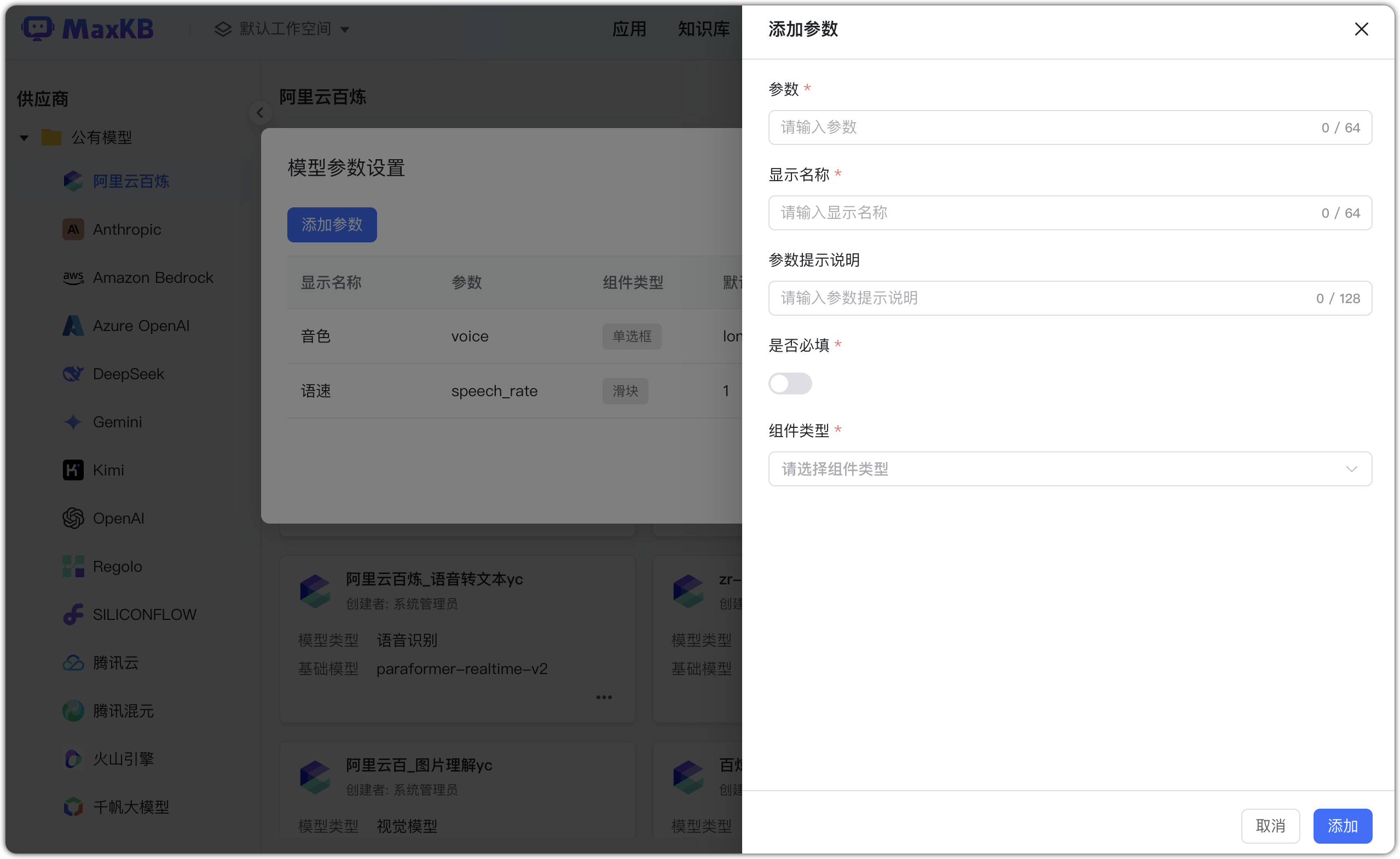Focus the 请输入参数 input field
The width and height of the screenshot is (1400, 859).
click(1070, 127)
